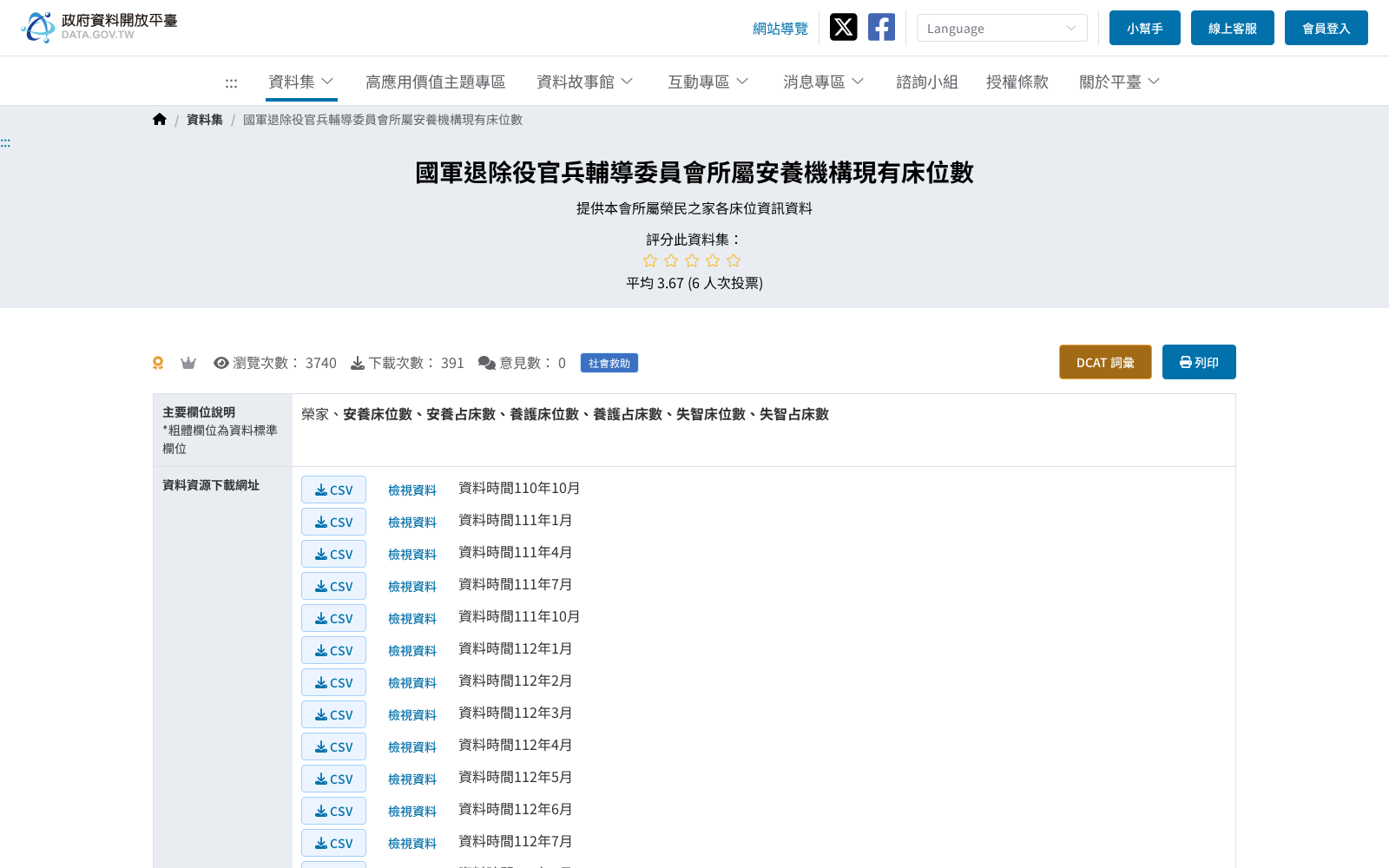This screenshot has height=868, width=1389.
Task: Download CSV for 112年1月 data
Action: (333, 650)
